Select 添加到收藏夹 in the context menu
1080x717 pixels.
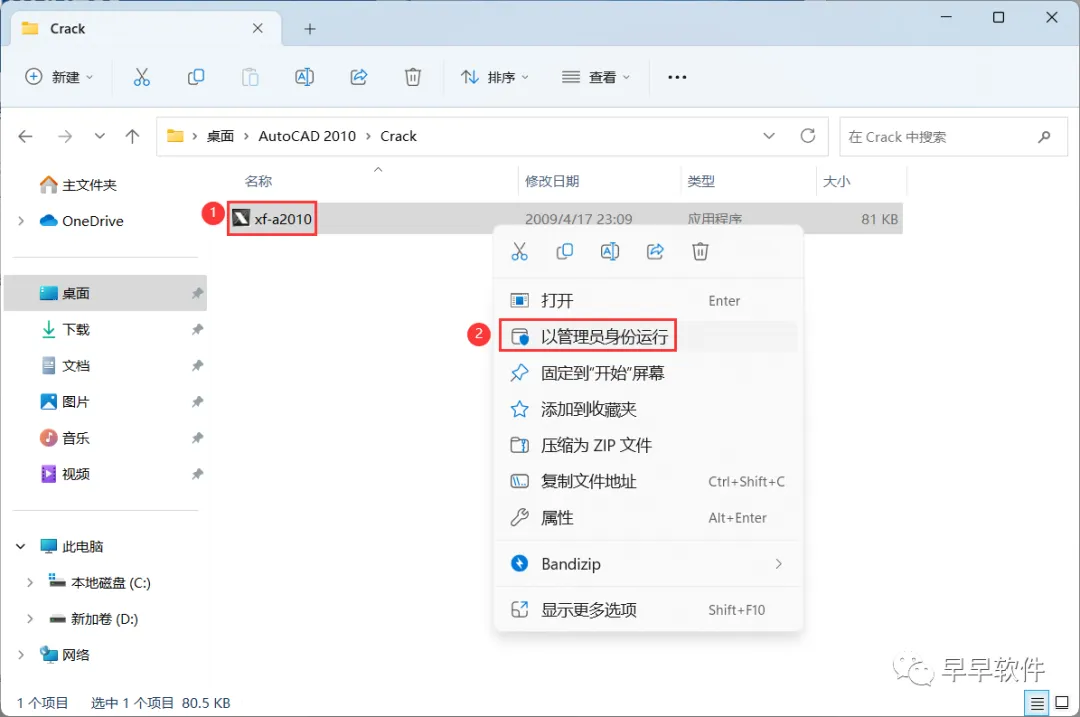pos(648,410)
